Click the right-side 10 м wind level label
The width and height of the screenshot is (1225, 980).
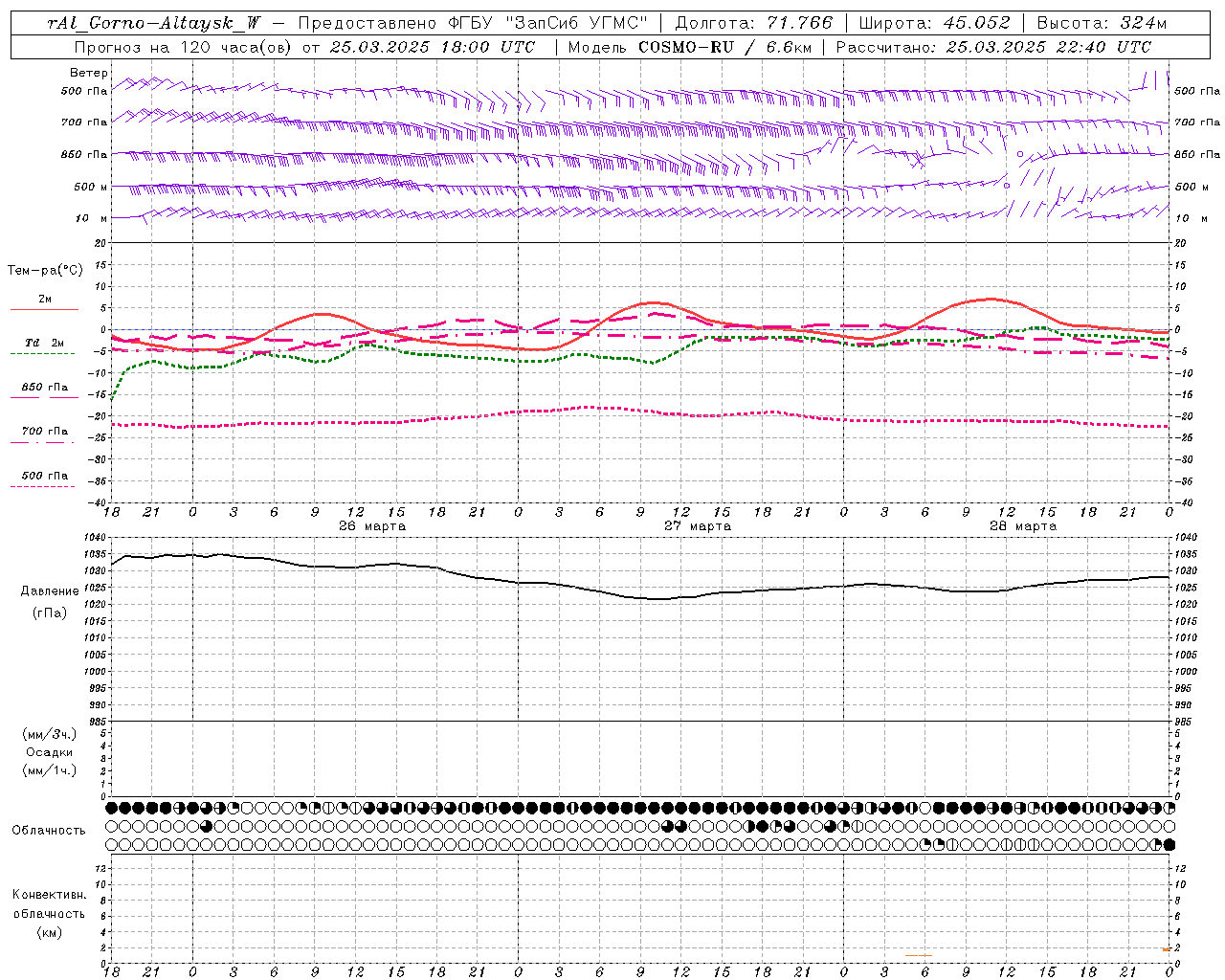coord(1192,218)
